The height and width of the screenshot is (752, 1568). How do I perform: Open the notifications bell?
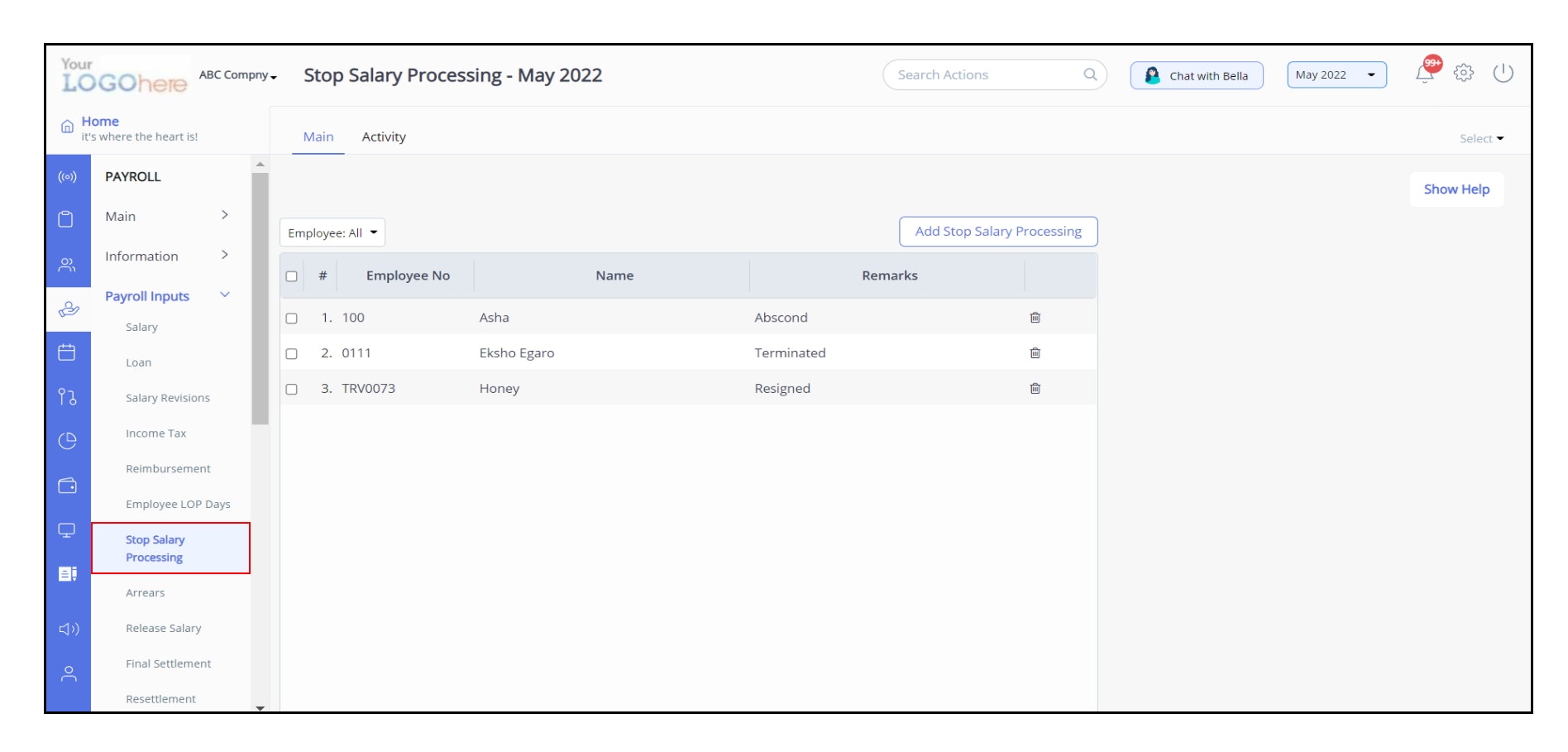pyautogui.click(x=1424, y=74)
